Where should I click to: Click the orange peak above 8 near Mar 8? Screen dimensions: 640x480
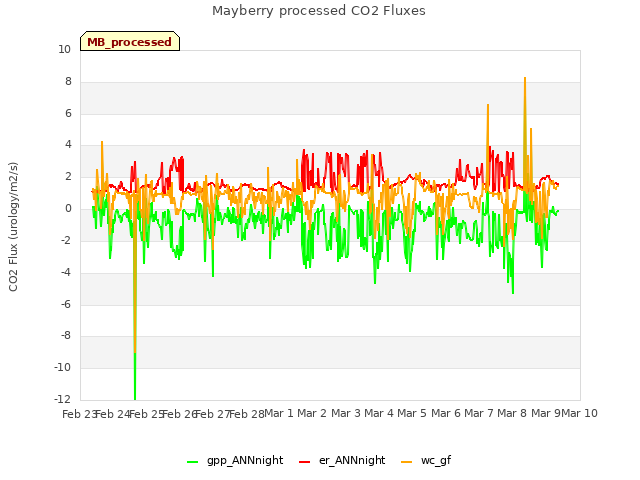(525, 79)
